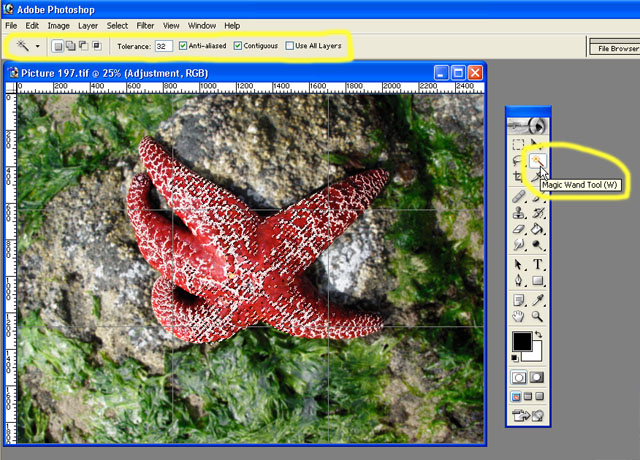The width and height of the screenshot is (640, 460).
Task: Choose New Selection mode in options bar
Action: [x=58, y=46]
